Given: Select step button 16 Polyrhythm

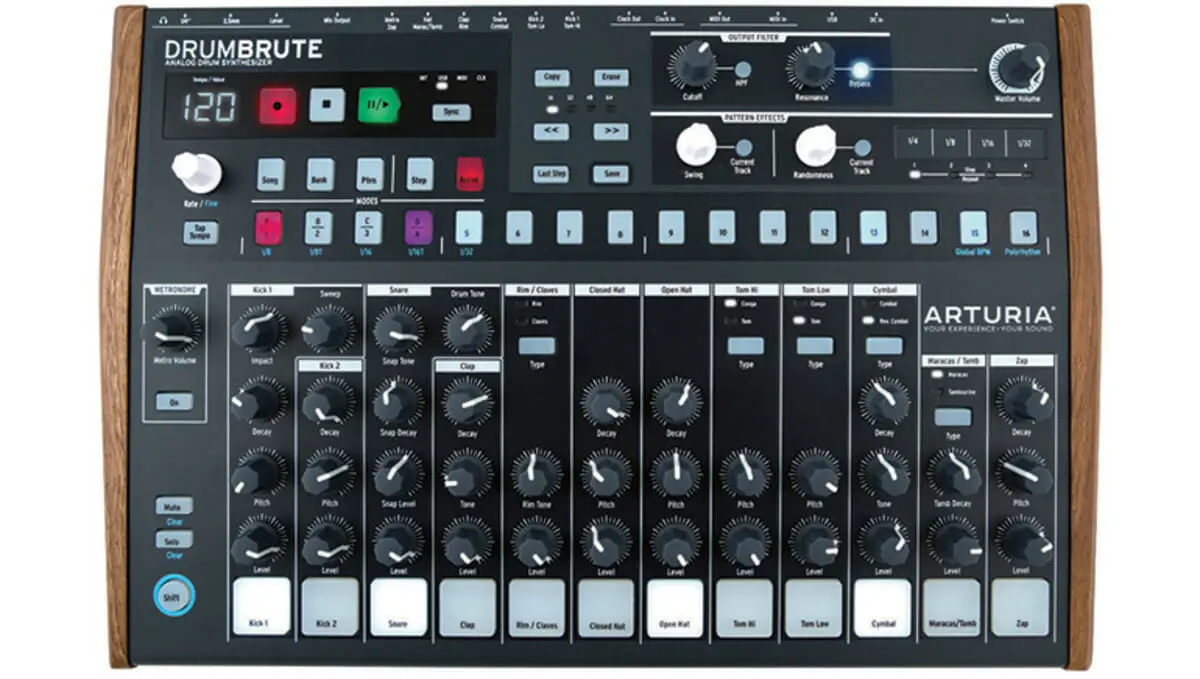Looking at the screenshot, I should click(x=1023, y=228).
